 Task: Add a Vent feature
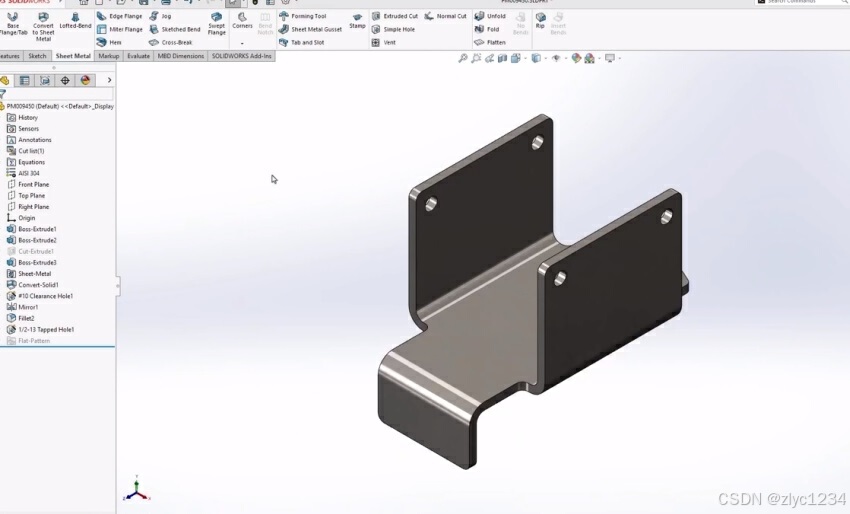tap(383, 42)
